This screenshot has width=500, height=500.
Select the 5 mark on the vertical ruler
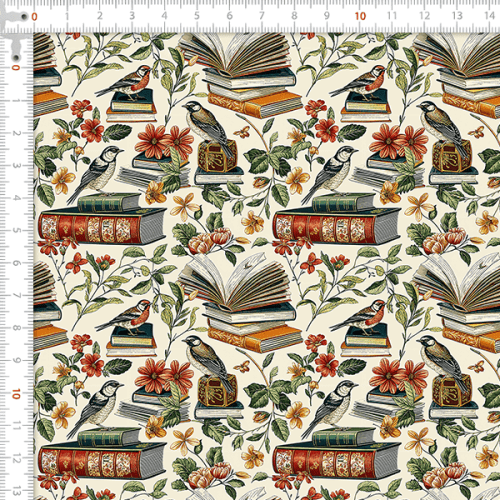pyautogui.click(x=16, y=230)
